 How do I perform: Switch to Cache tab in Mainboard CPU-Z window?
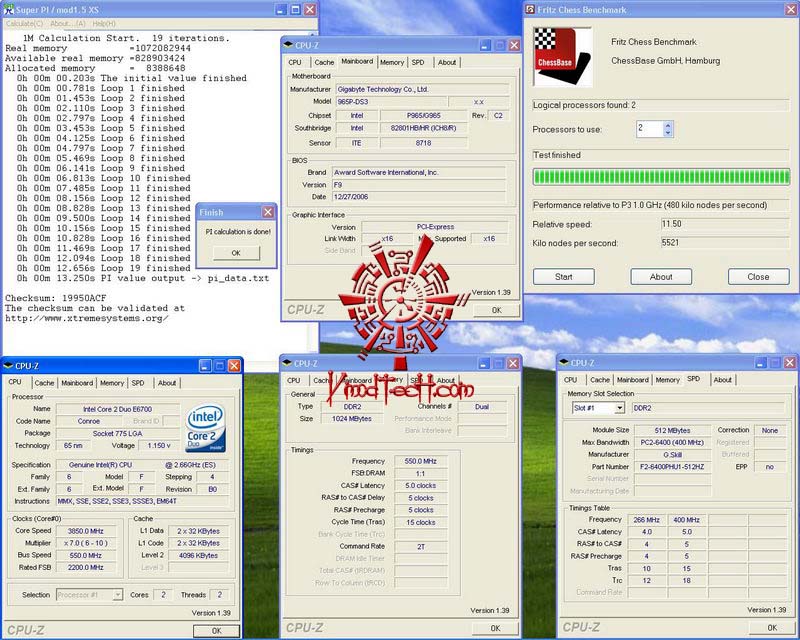[x=324, y=62]
